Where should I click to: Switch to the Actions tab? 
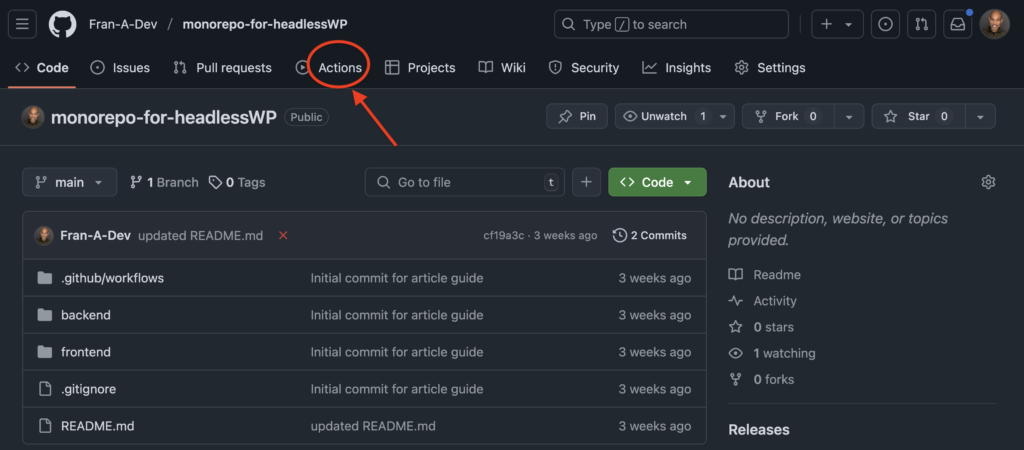click(x=339, y=68)
